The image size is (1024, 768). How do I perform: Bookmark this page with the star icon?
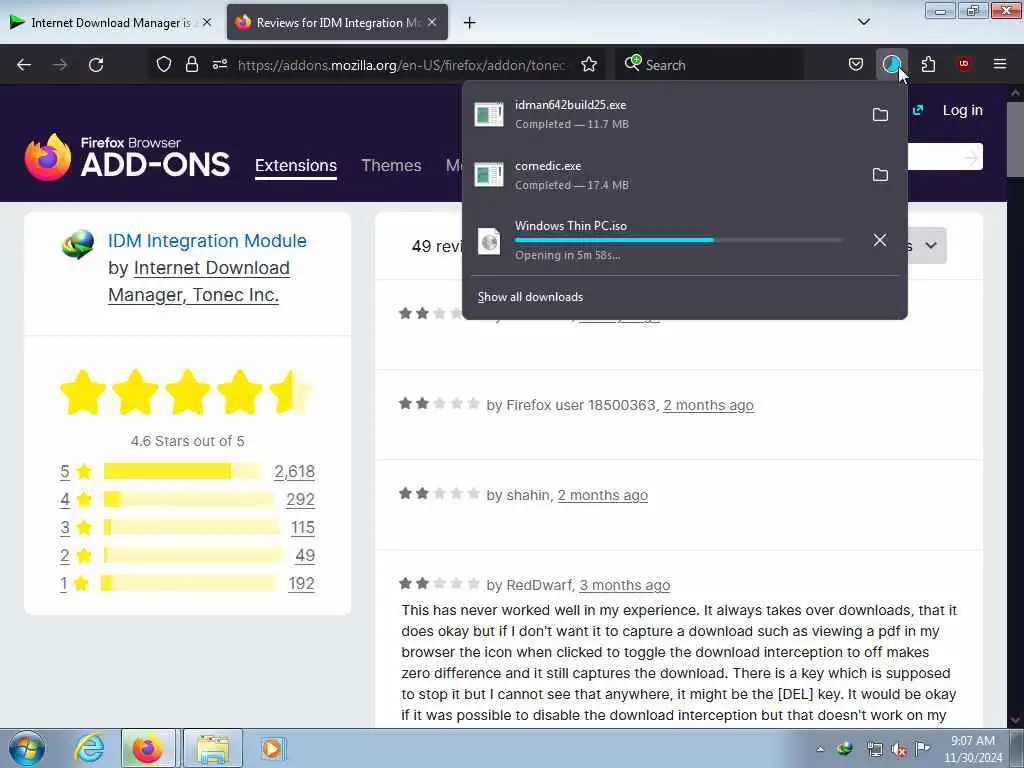tap(589, 64)
